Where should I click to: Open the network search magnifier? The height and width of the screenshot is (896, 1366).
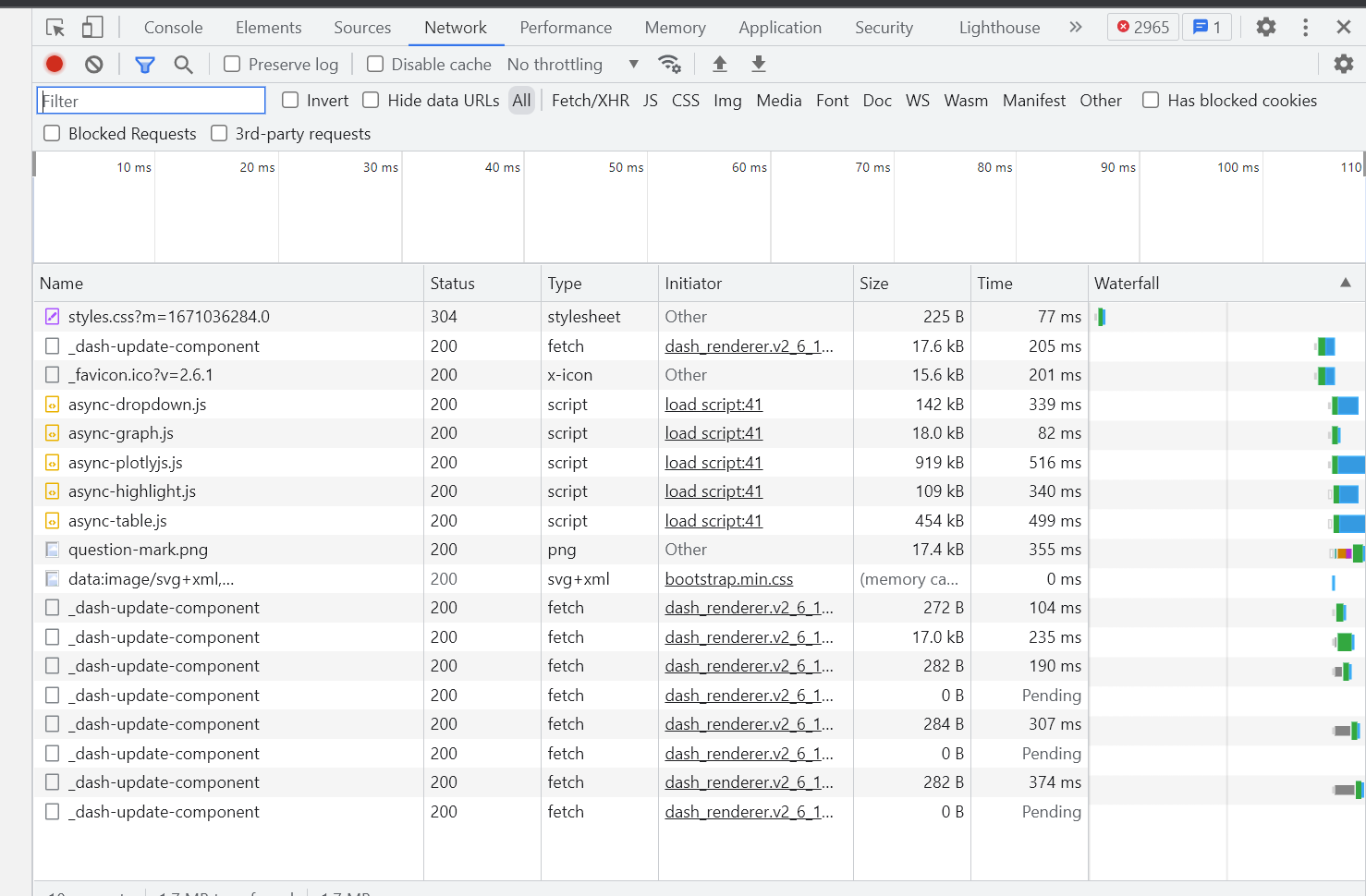[183, 64]
